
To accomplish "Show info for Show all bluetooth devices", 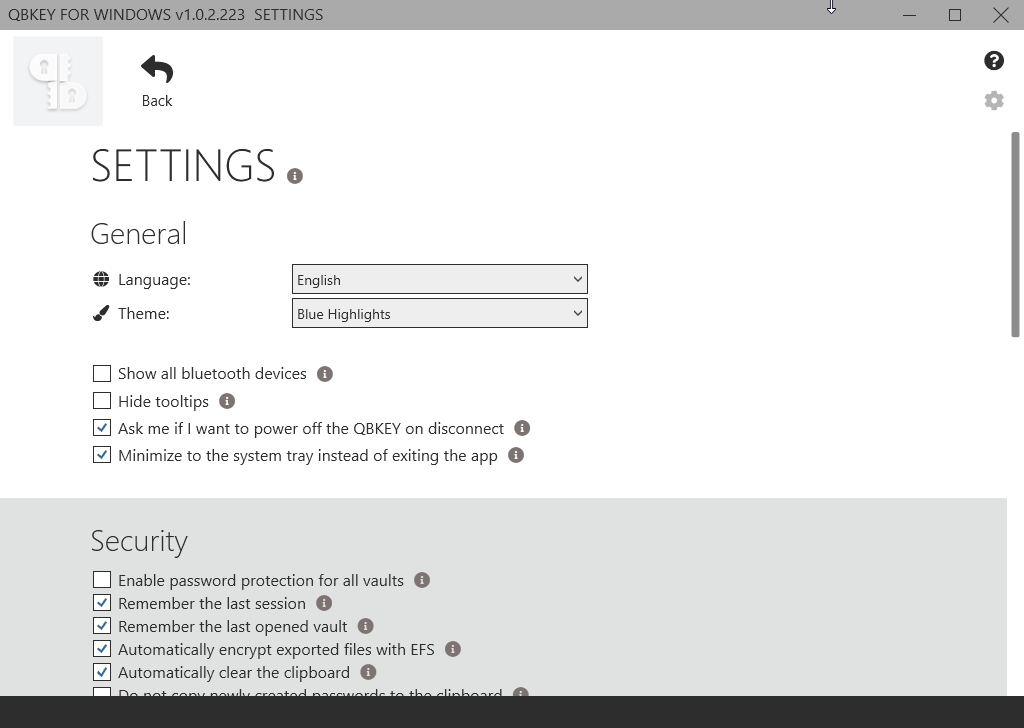I will 325,373.
